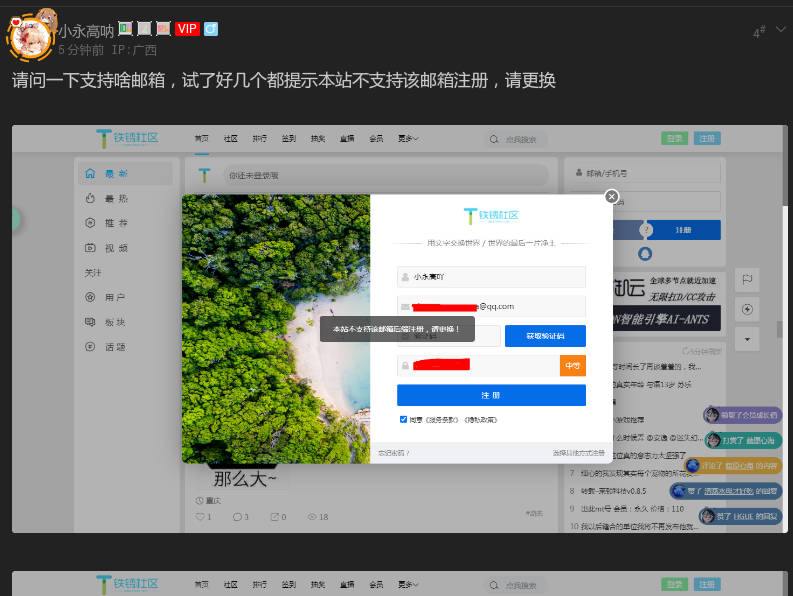The height and width of the screenshot is (596, 793).
Task: Click the down-arrow button on right edge
Action: point(746,339)
